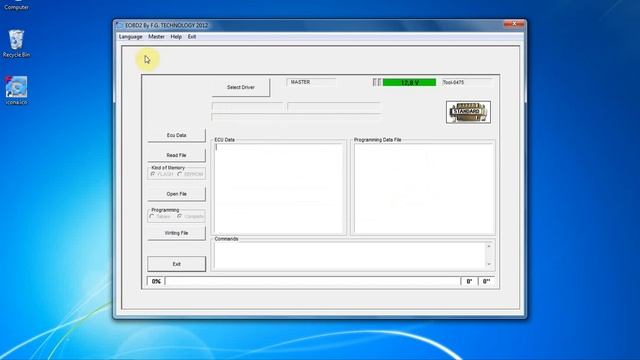Click the second empty field beside it

pos(334,107)
